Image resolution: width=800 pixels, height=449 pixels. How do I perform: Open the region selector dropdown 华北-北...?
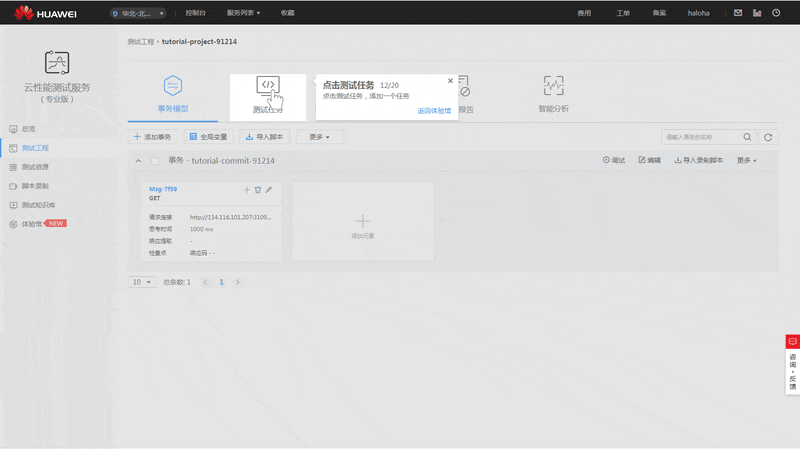coord(138,13)
